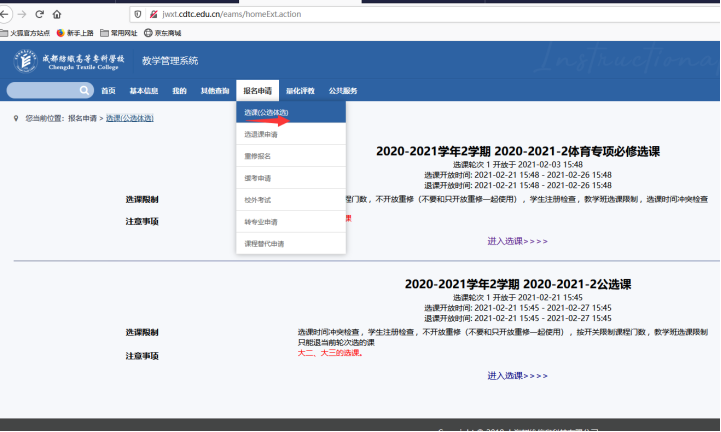Open the 火狐官方站点 bookmark
721x432 pixels.
(26, 33)
